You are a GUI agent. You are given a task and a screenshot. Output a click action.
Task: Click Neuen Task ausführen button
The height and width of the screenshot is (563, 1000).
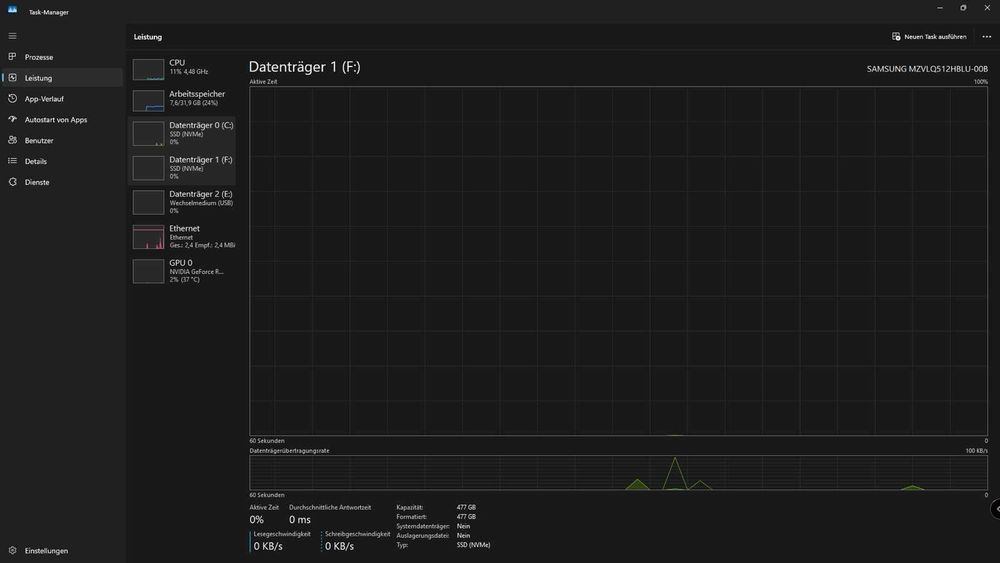tap(929, 36)
